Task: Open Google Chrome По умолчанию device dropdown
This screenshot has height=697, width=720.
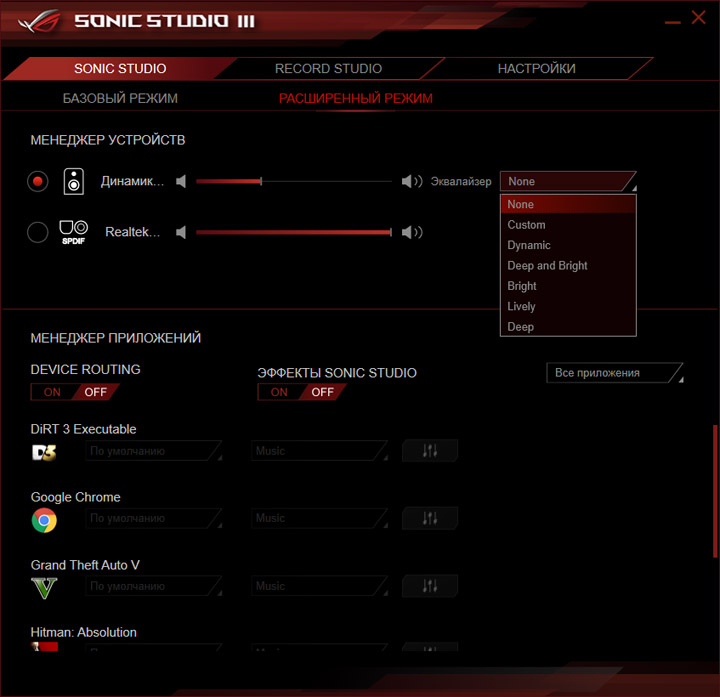Action: pyautogui.click(x=153, y=518)
